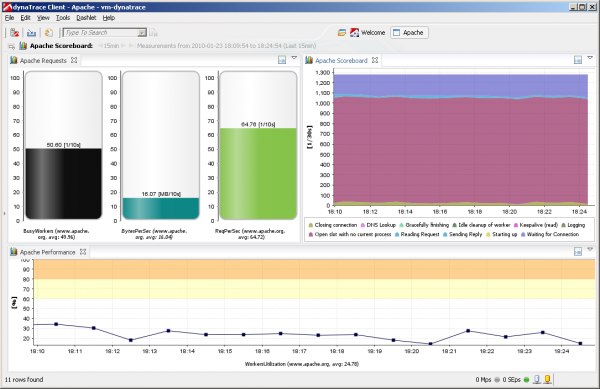Open the File menu
Image resolution: width=600 pixels, height=389 pixels.
click(10, 18)
